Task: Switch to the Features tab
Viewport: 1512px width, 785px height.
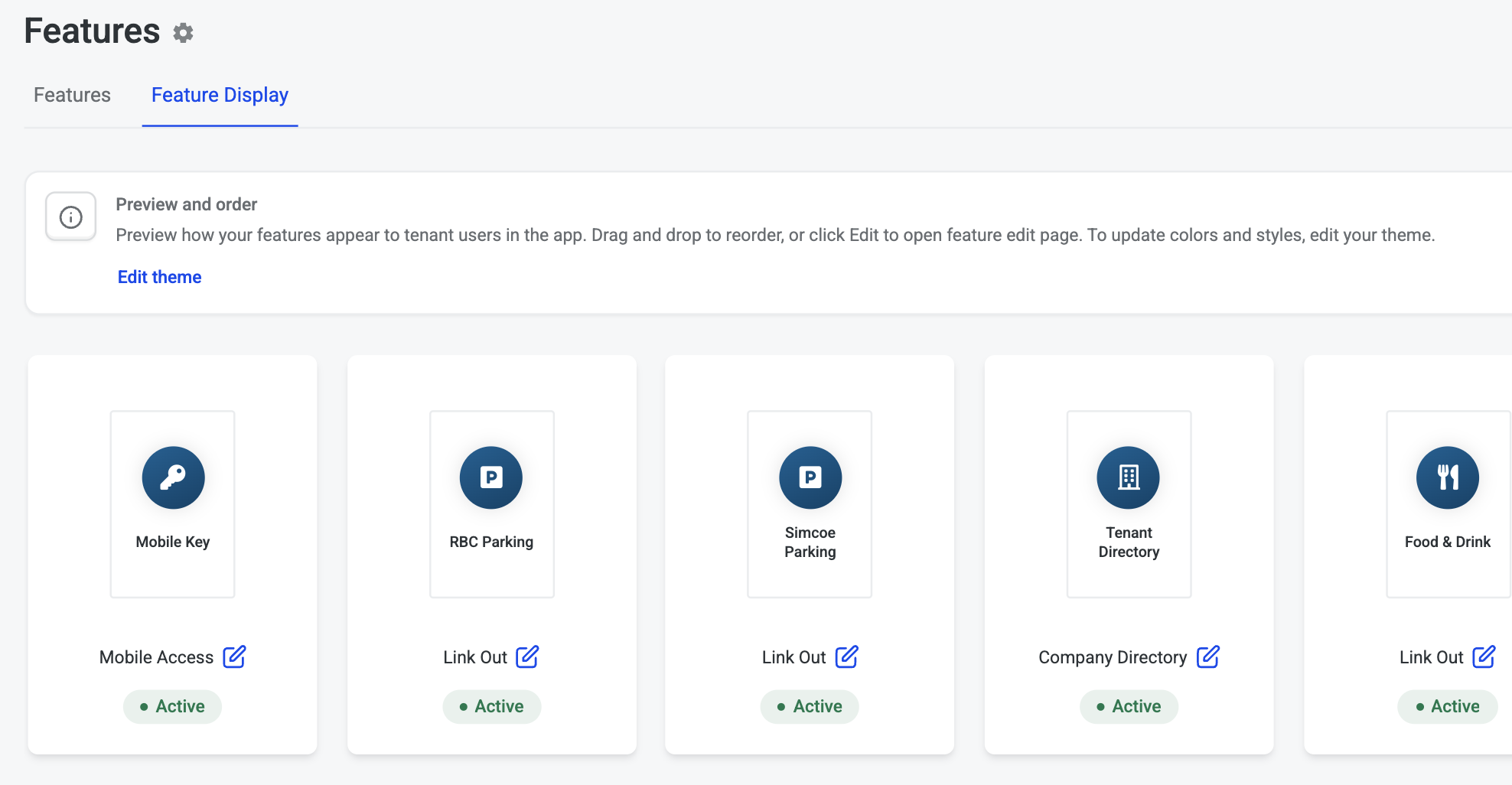Action: (x=72, y=95)
